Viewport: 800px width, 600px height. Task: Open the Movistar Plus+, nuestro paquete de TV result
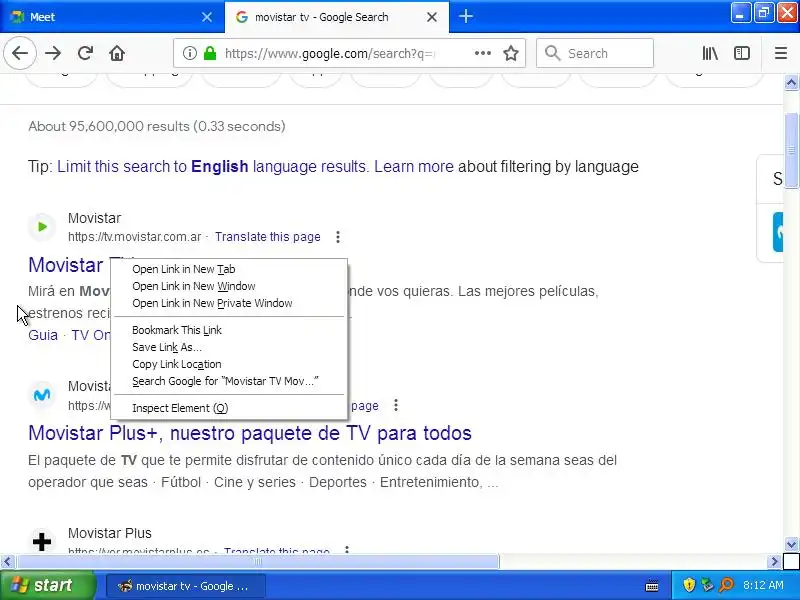point(249,433)
